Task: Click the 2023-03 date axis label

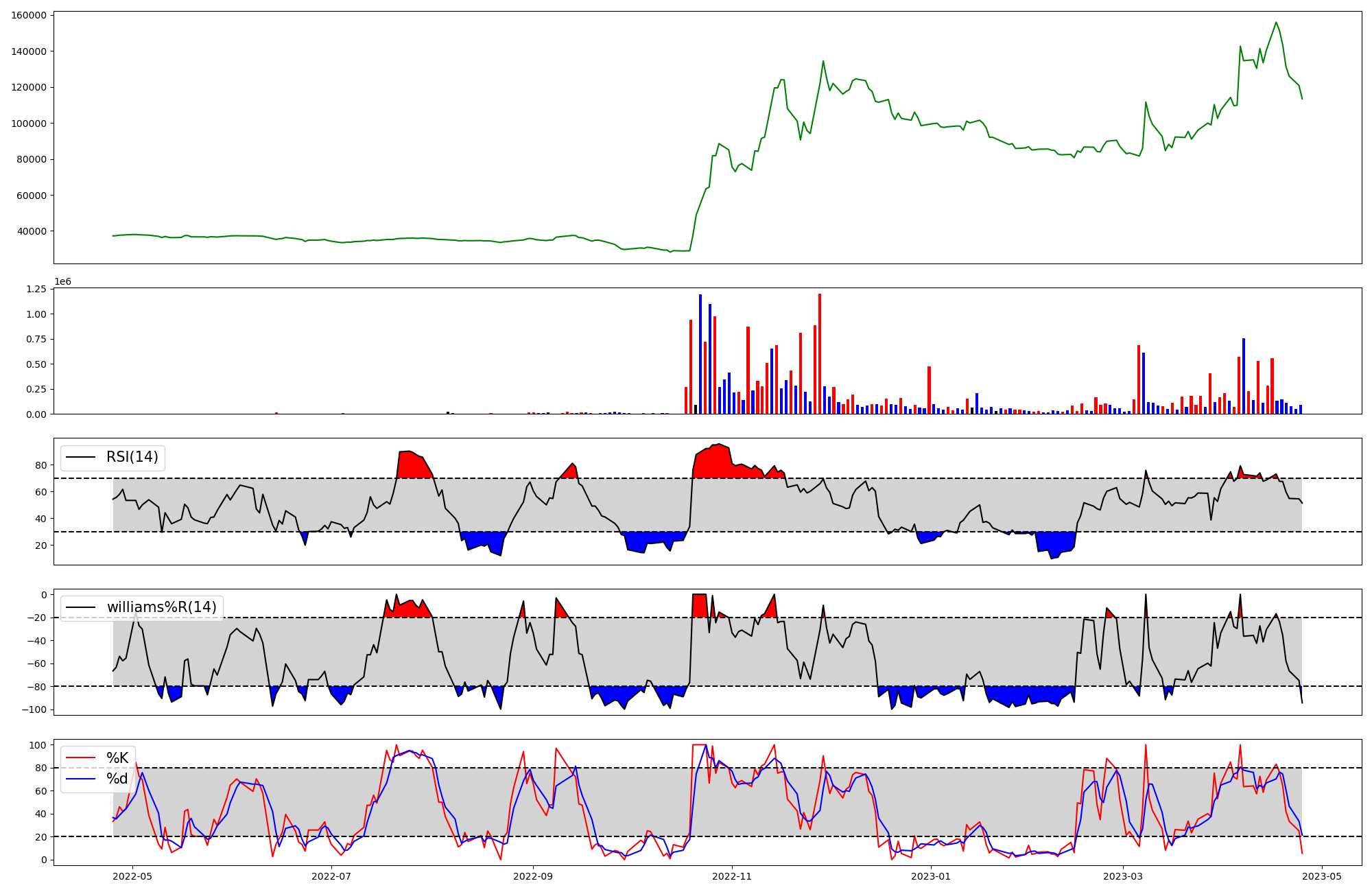Action: point(1123,876)
